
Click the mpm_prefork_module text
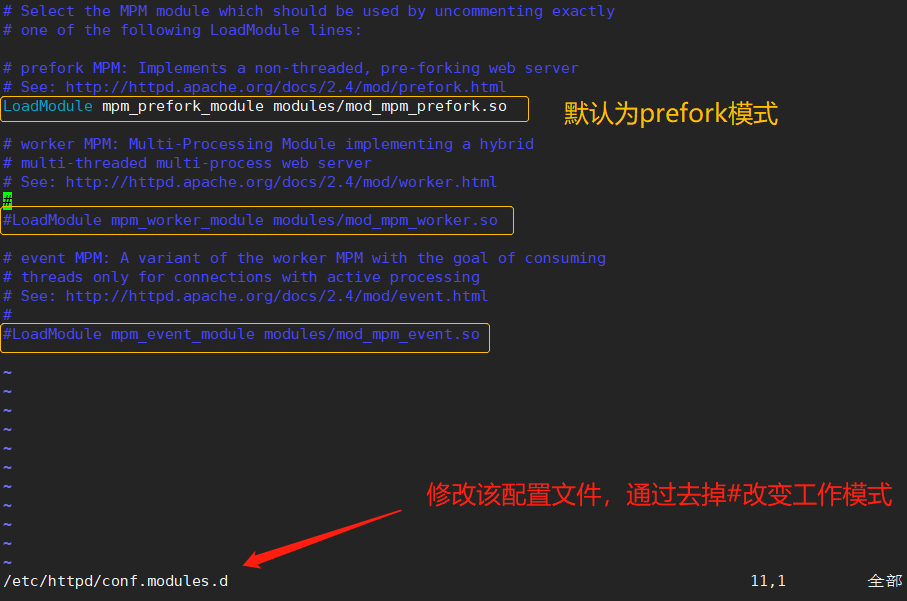coord(183,106)
